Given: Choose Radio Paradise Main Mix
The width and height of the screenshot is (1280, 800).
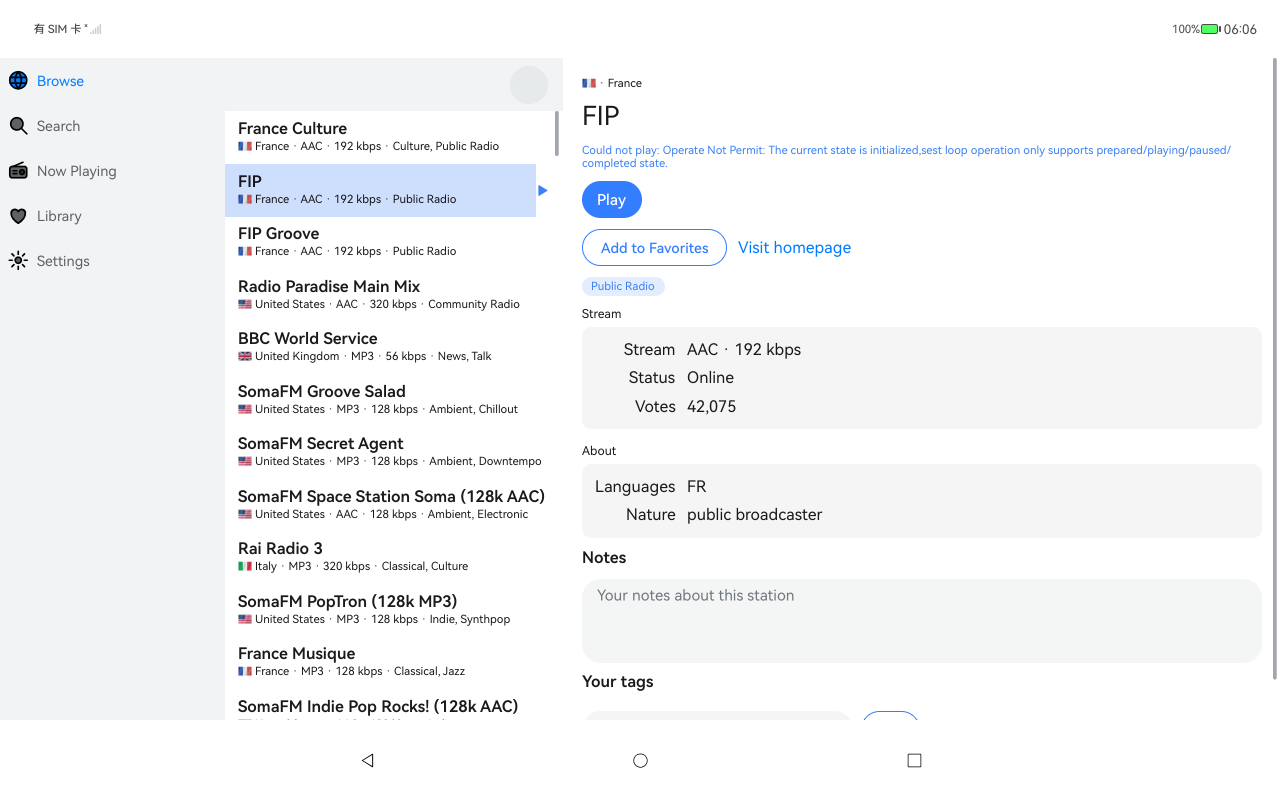Looking at the screenshot, I should click(380, 294).
